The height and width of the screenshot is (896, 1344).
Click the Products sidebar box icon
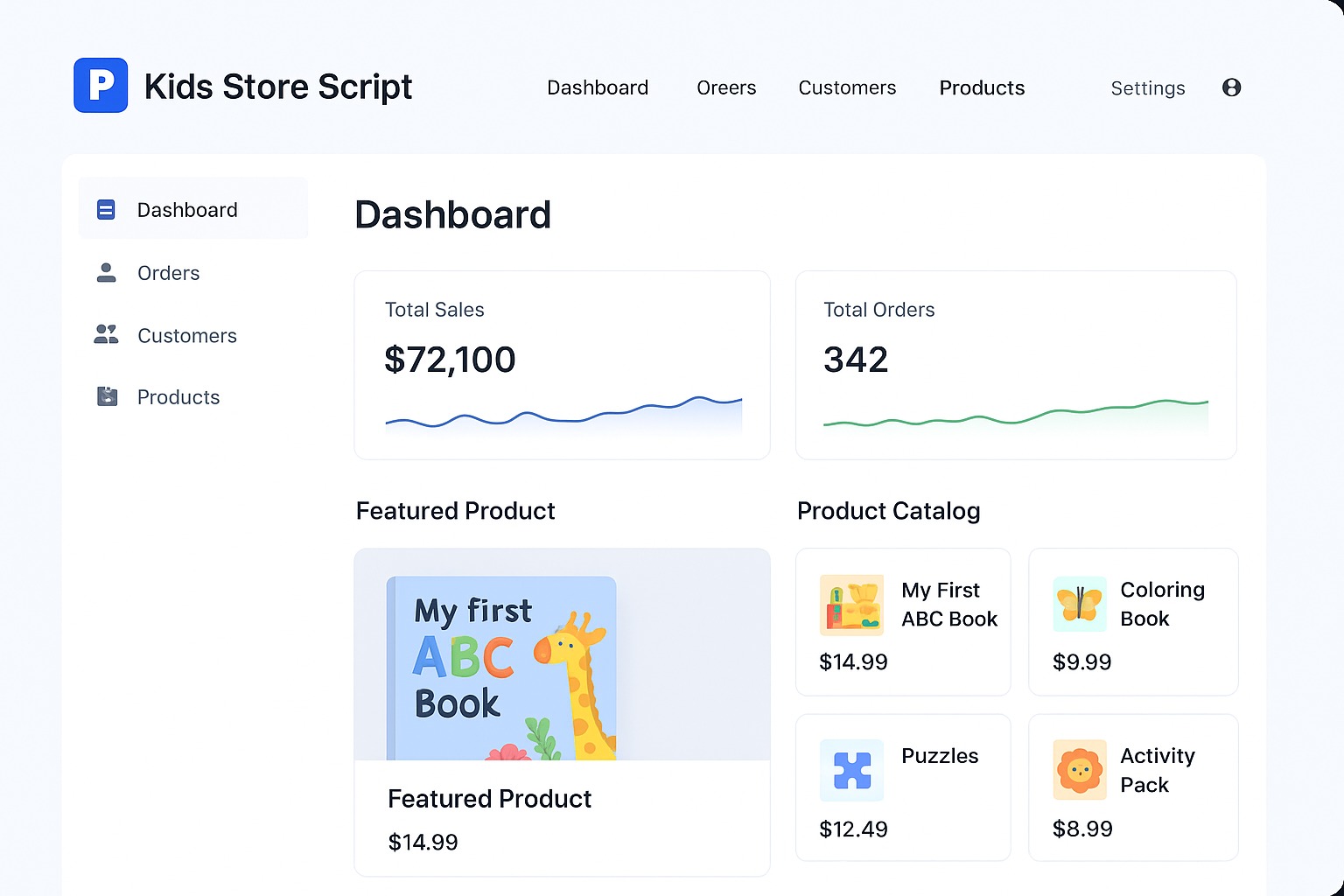click(107, 397)
